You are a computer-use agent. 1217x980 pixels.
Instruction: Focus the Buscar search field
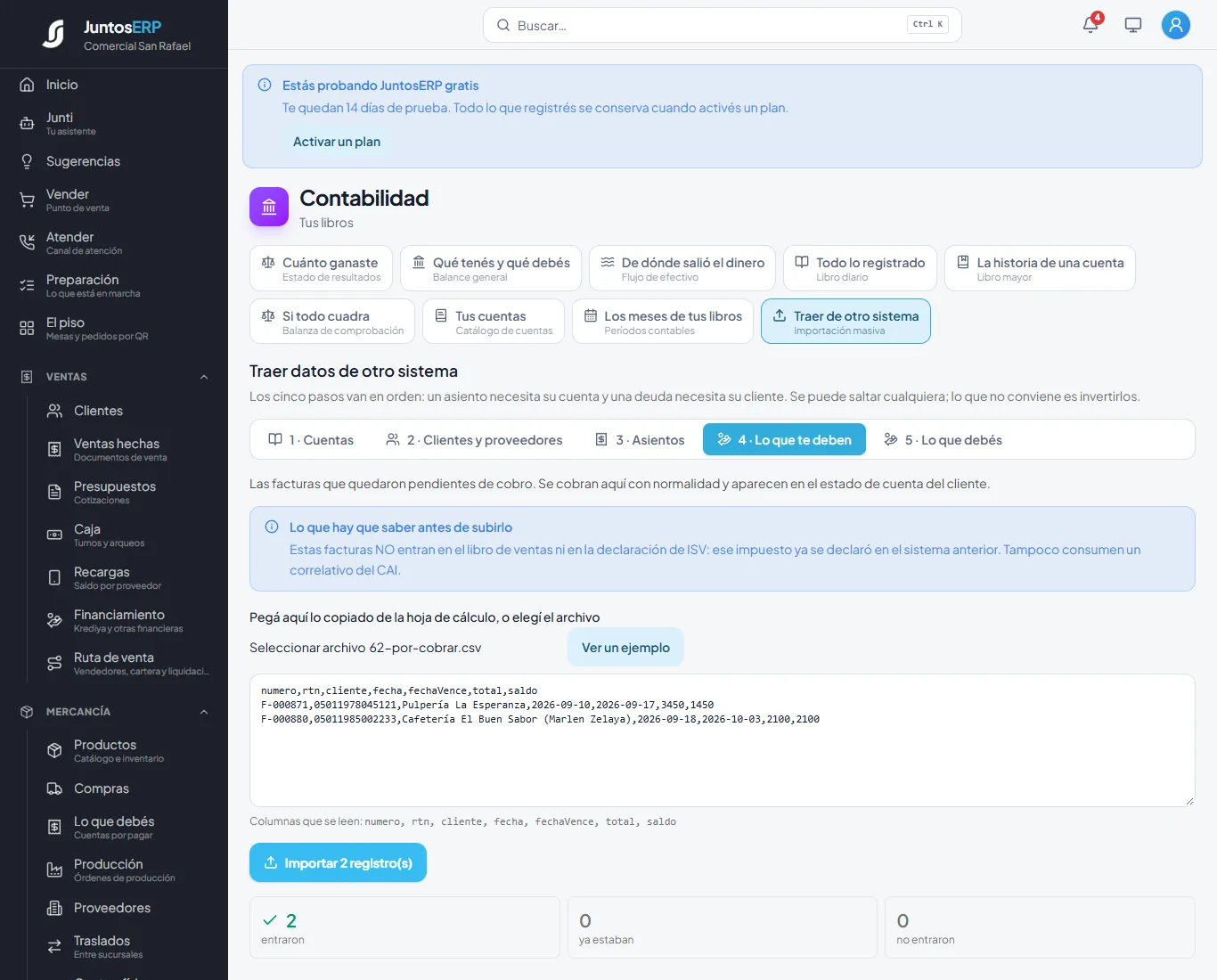pos(722,25)
